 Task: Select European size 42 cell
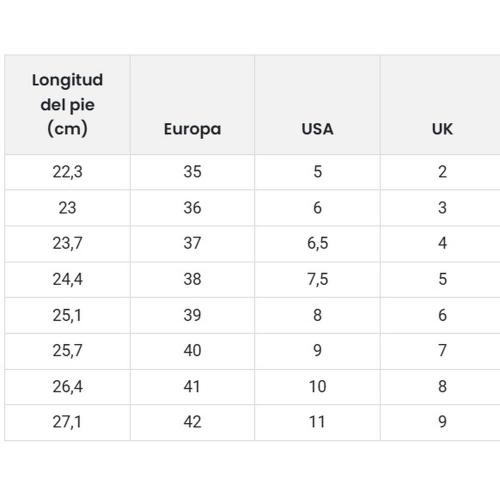192,422
